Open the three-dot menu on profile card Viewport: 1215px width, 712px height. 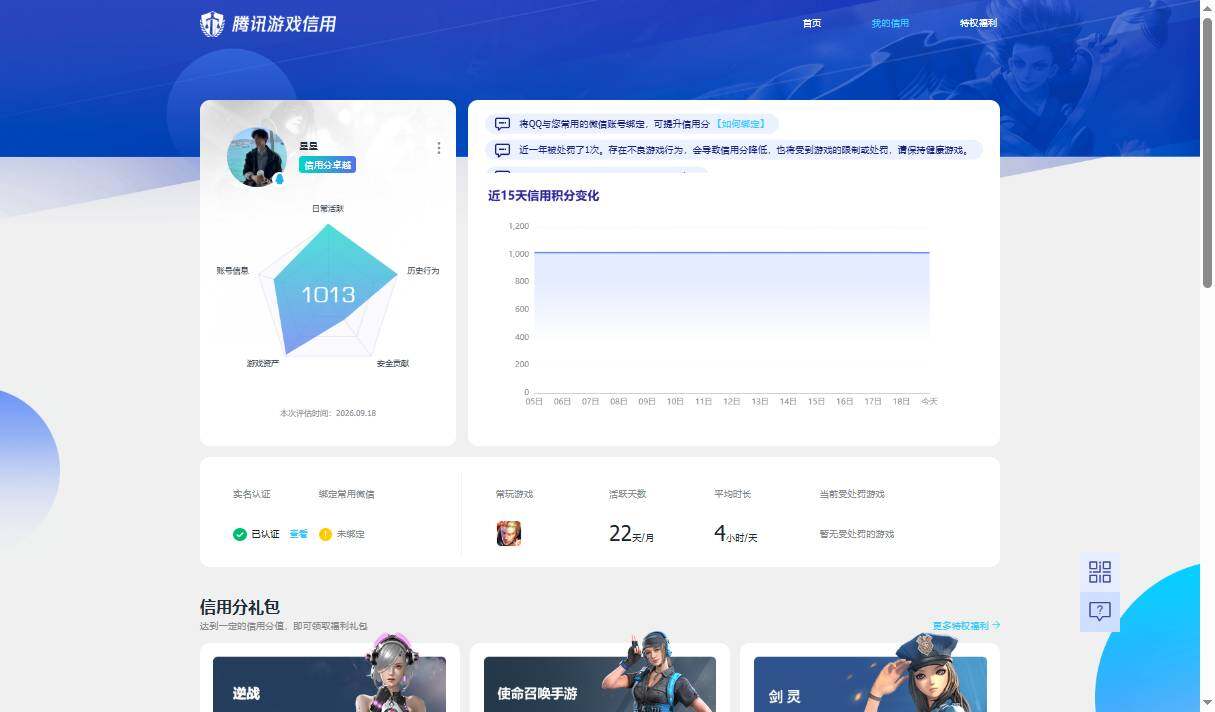pyautogui.click(x=438, y=148)
